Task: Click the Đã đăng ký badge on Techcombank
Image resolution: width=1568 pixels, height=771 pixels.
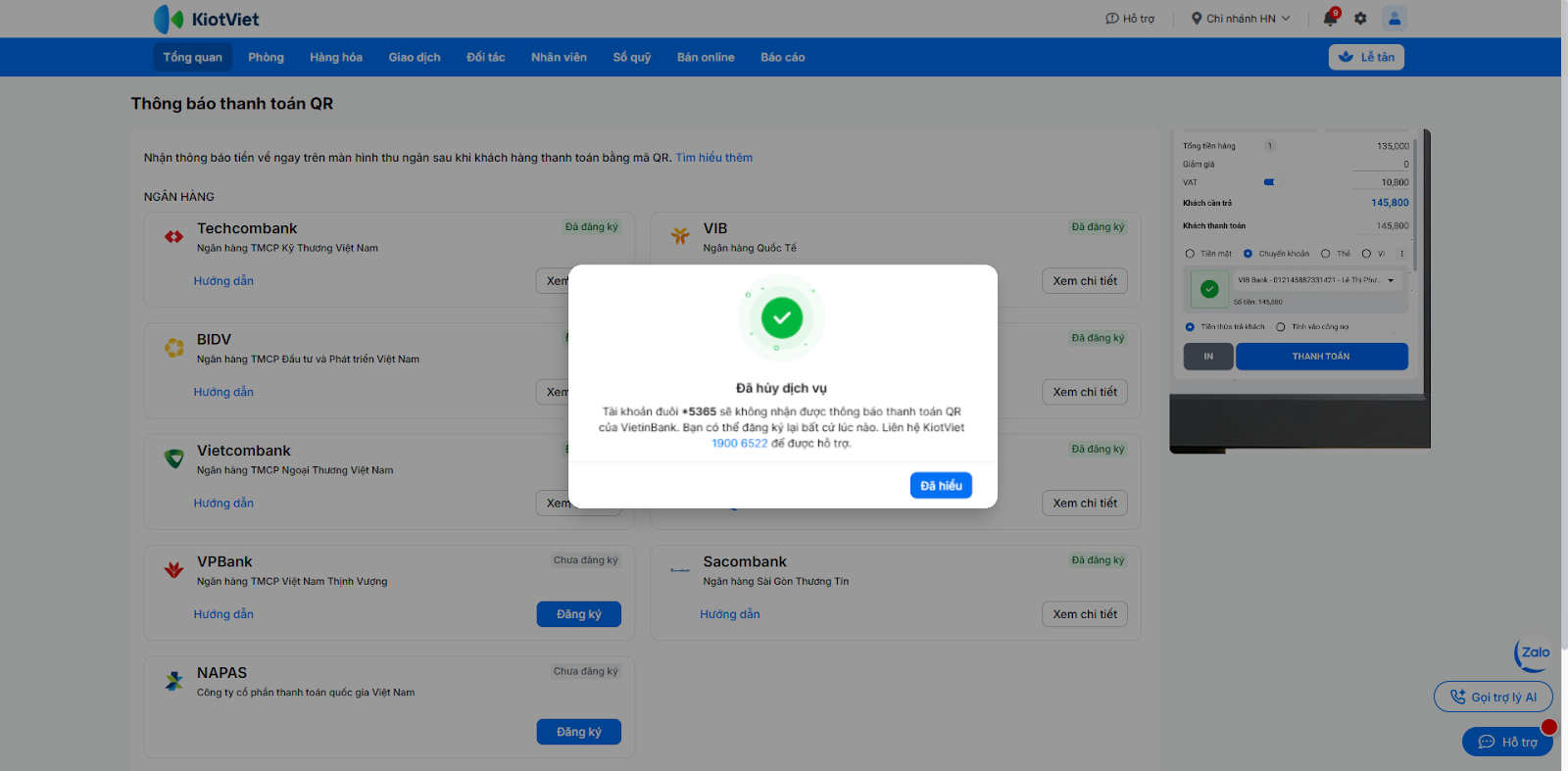Action: click(x=592, y=227)
